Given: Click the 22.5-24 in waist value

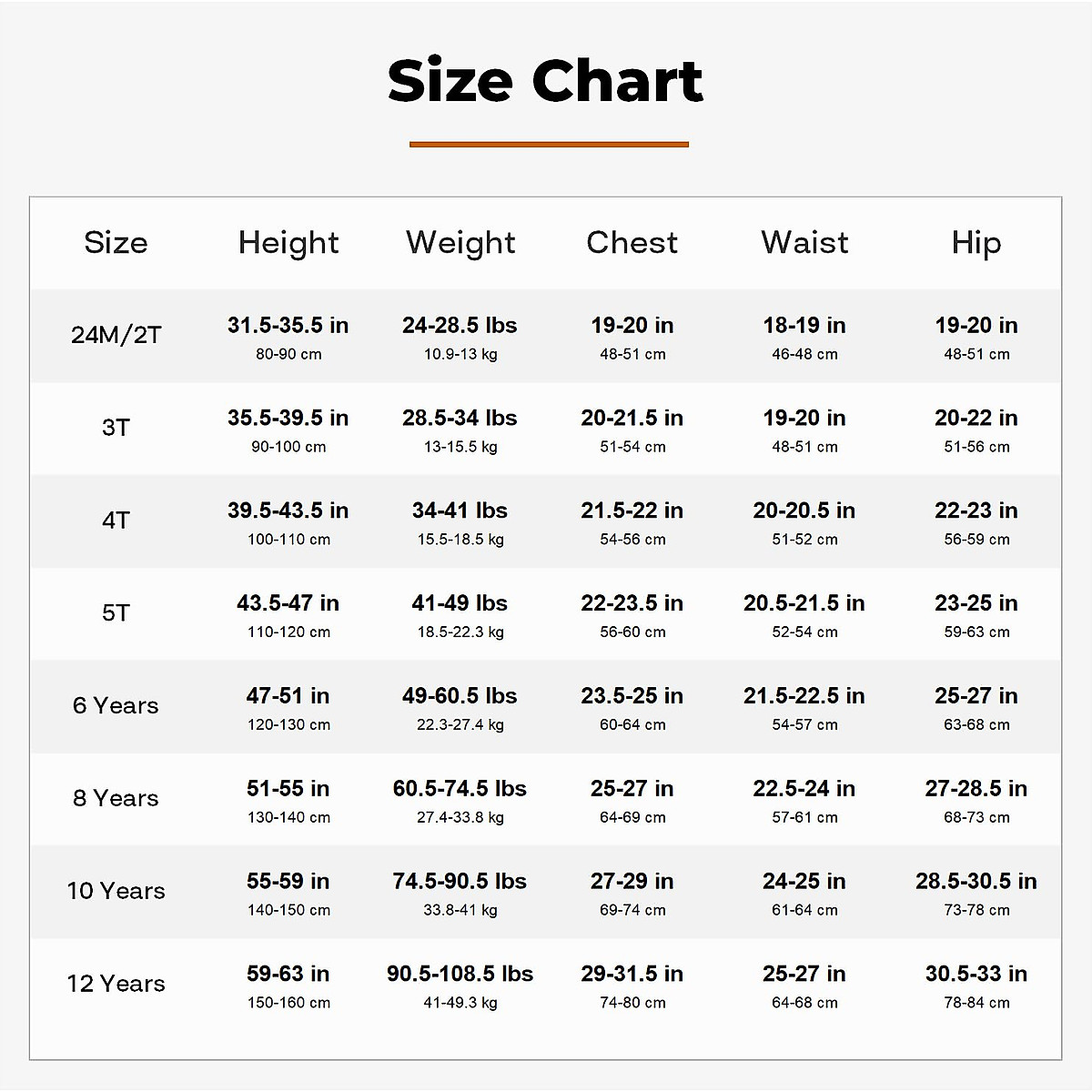Looking at the screenshot, I should (x=804, y=789).
